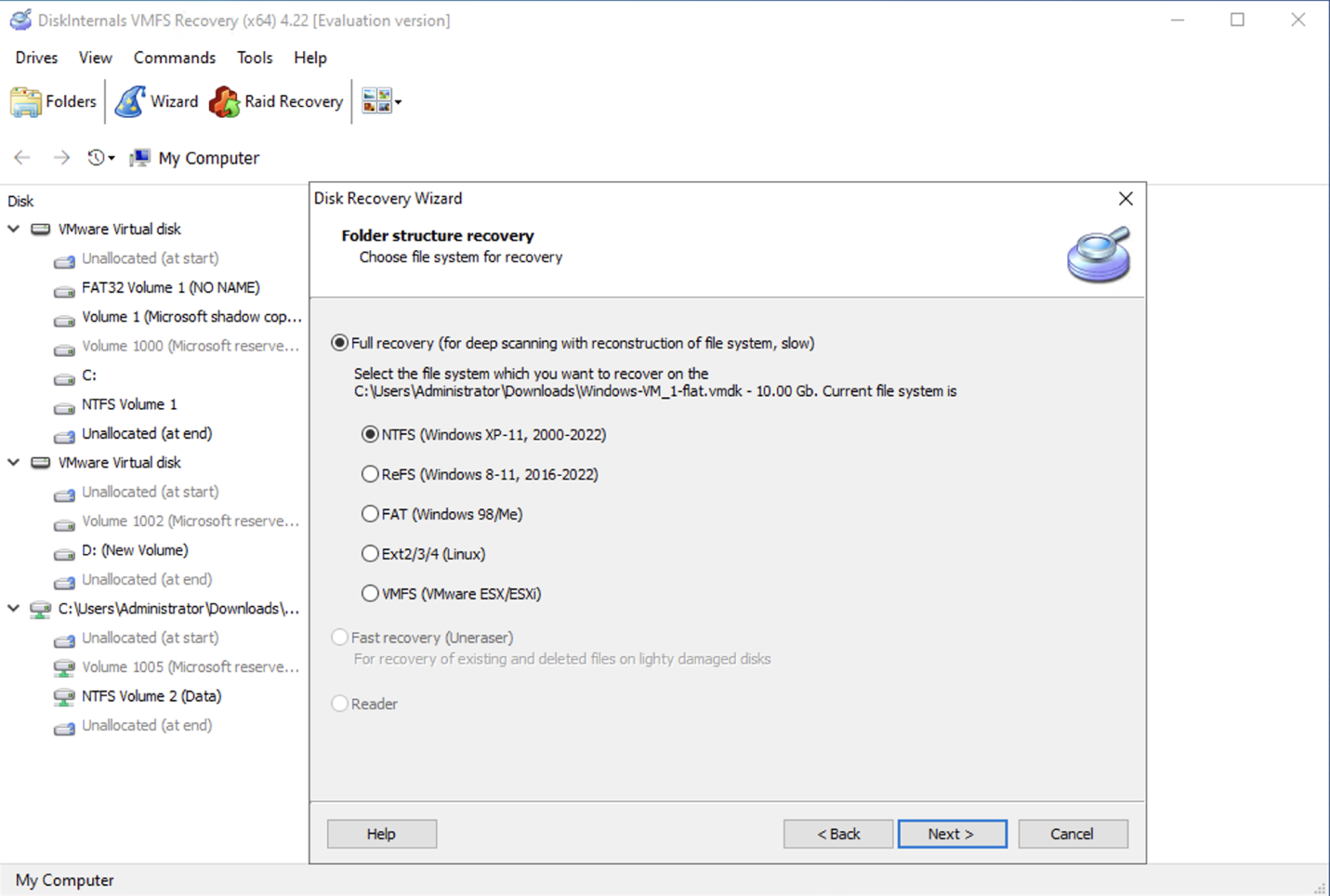Choose ReFS (Windows 8-11) file system
Image resolution: width=1330 pixels, height=896 pixels.
(x=370, y=474)
